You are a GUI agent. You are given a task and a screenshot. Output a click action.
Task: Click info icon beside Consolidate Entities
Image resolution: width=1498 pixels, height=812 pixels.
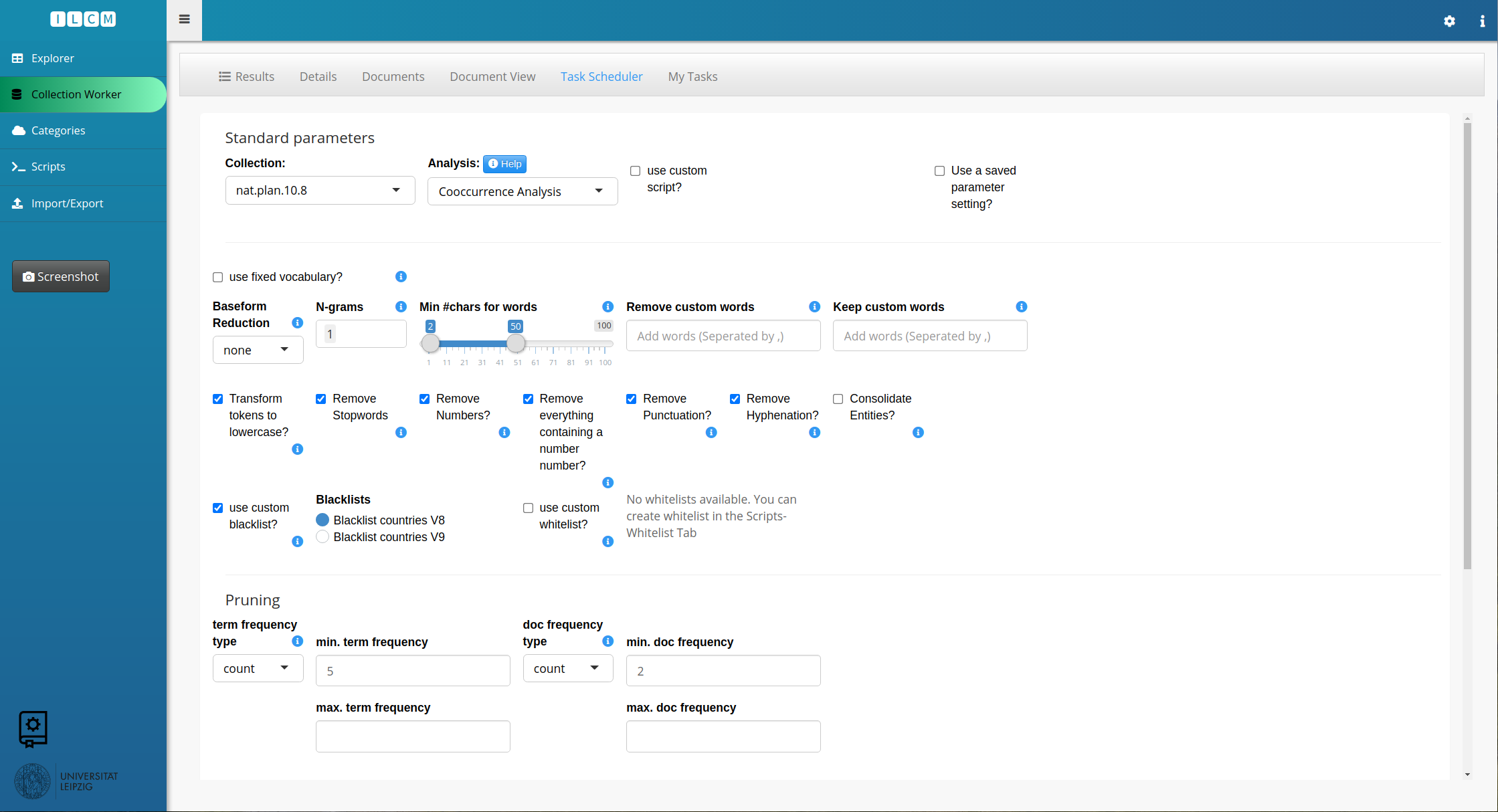[x=918, y=432]
